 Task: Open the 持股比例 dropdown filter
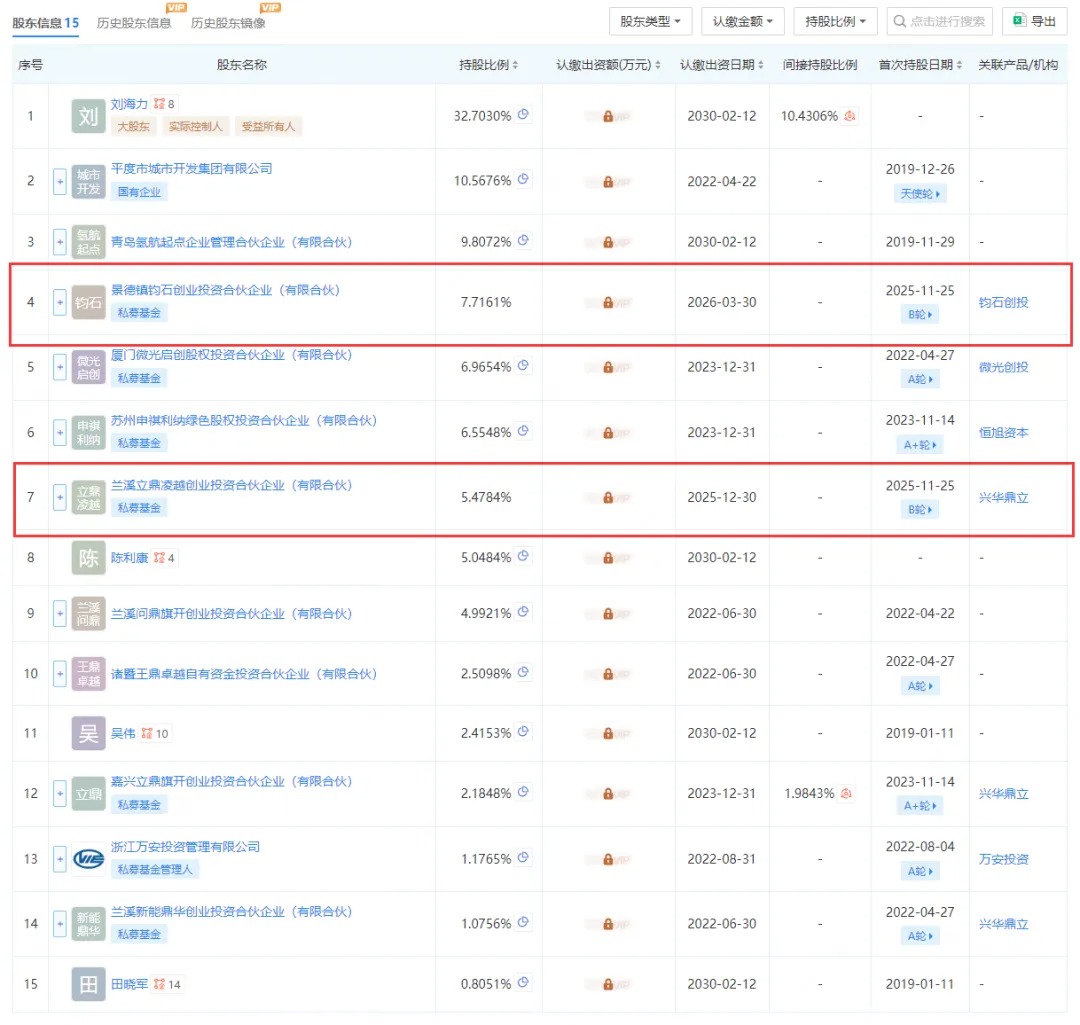point(835,21)
